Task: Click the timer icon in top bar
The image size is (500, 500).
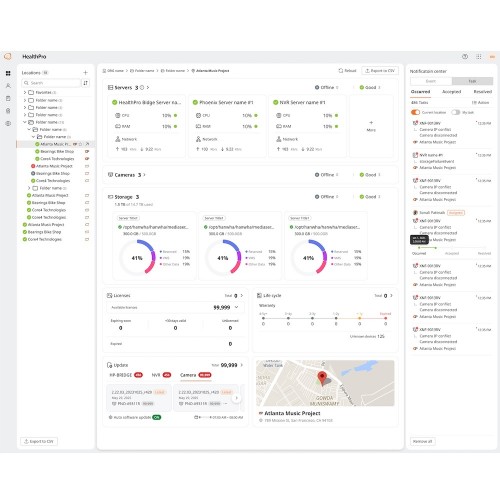Action: pyautogui.click(x=465, y=56)
